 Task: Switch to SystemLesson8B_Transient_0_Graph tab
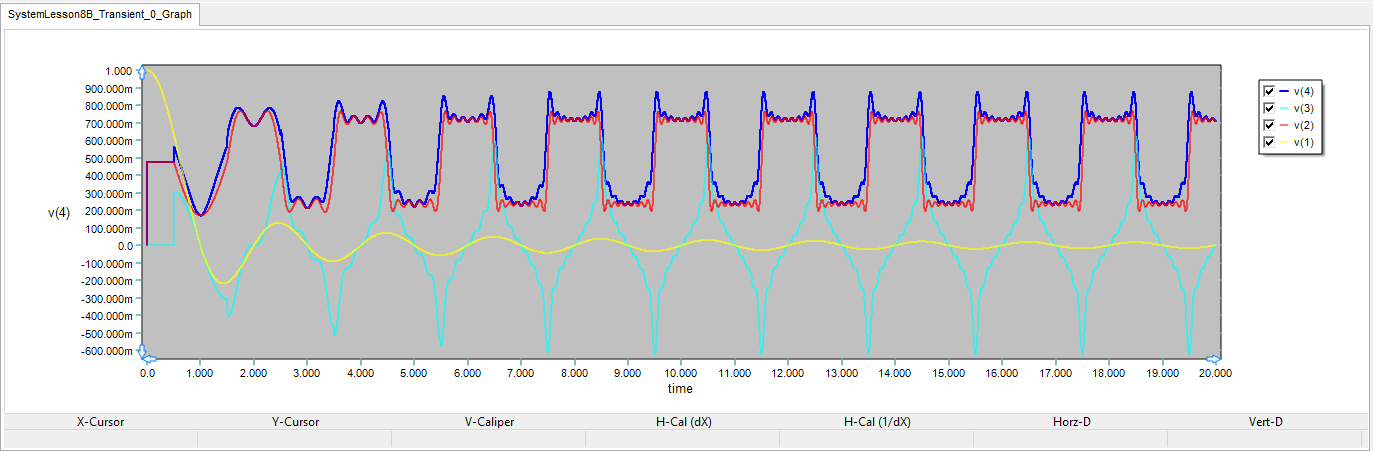tap(98, 14)
